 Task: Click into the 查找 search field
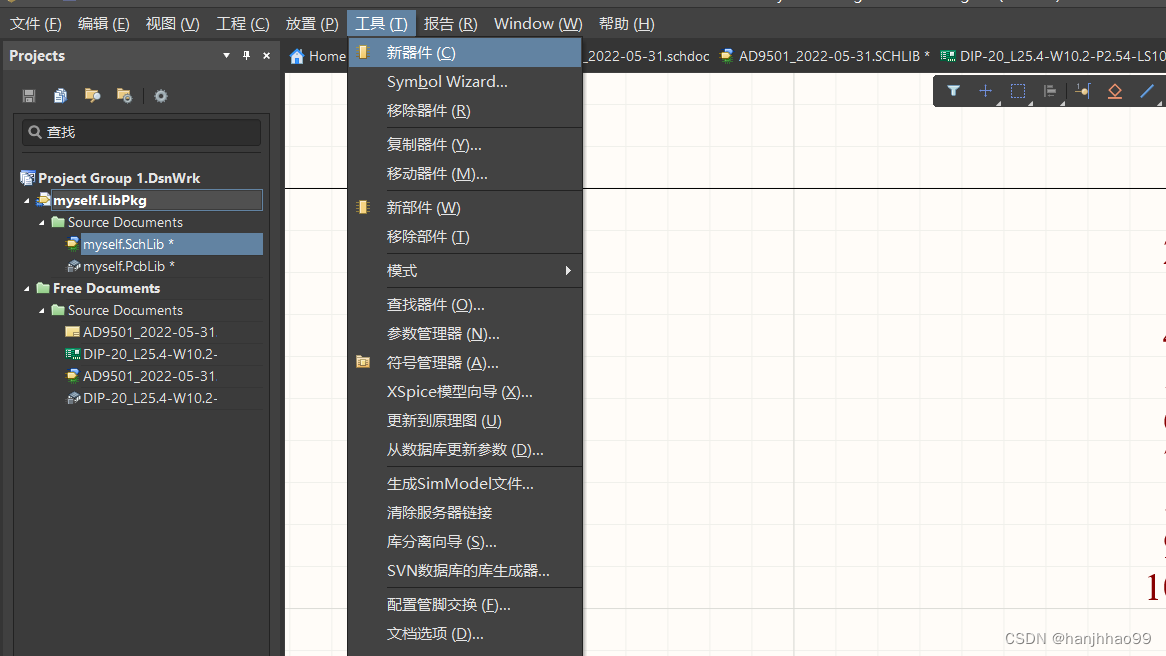[141, 132]
